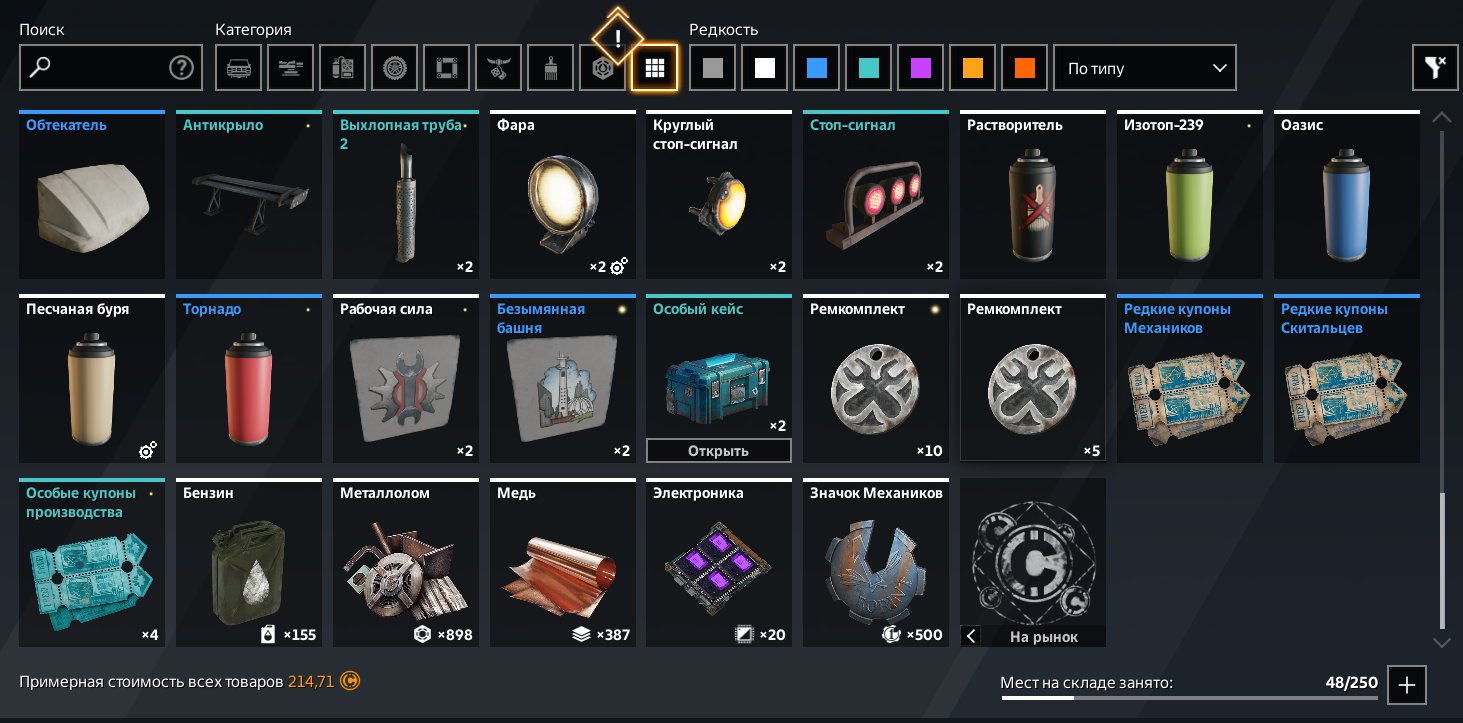Filter by paint brush category icon
The width and height of the screenshot is (1463, 723).
(550, 68)
